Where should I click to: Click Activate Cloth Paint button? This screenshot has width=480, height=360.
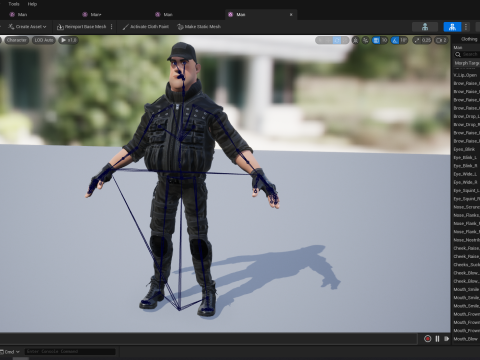(x=145, y=27)
